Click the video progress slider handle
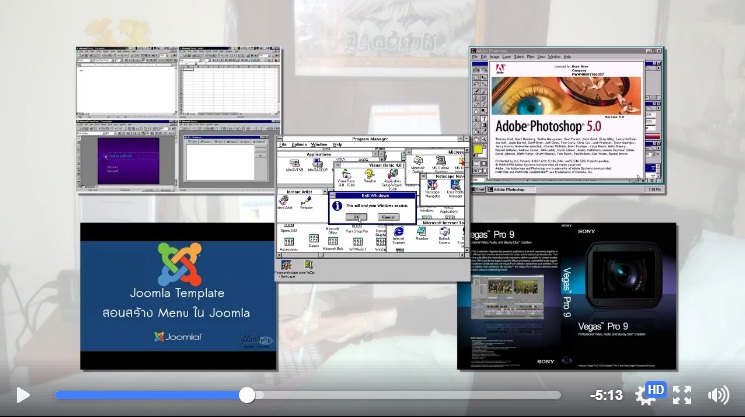 tap(247, 395)
